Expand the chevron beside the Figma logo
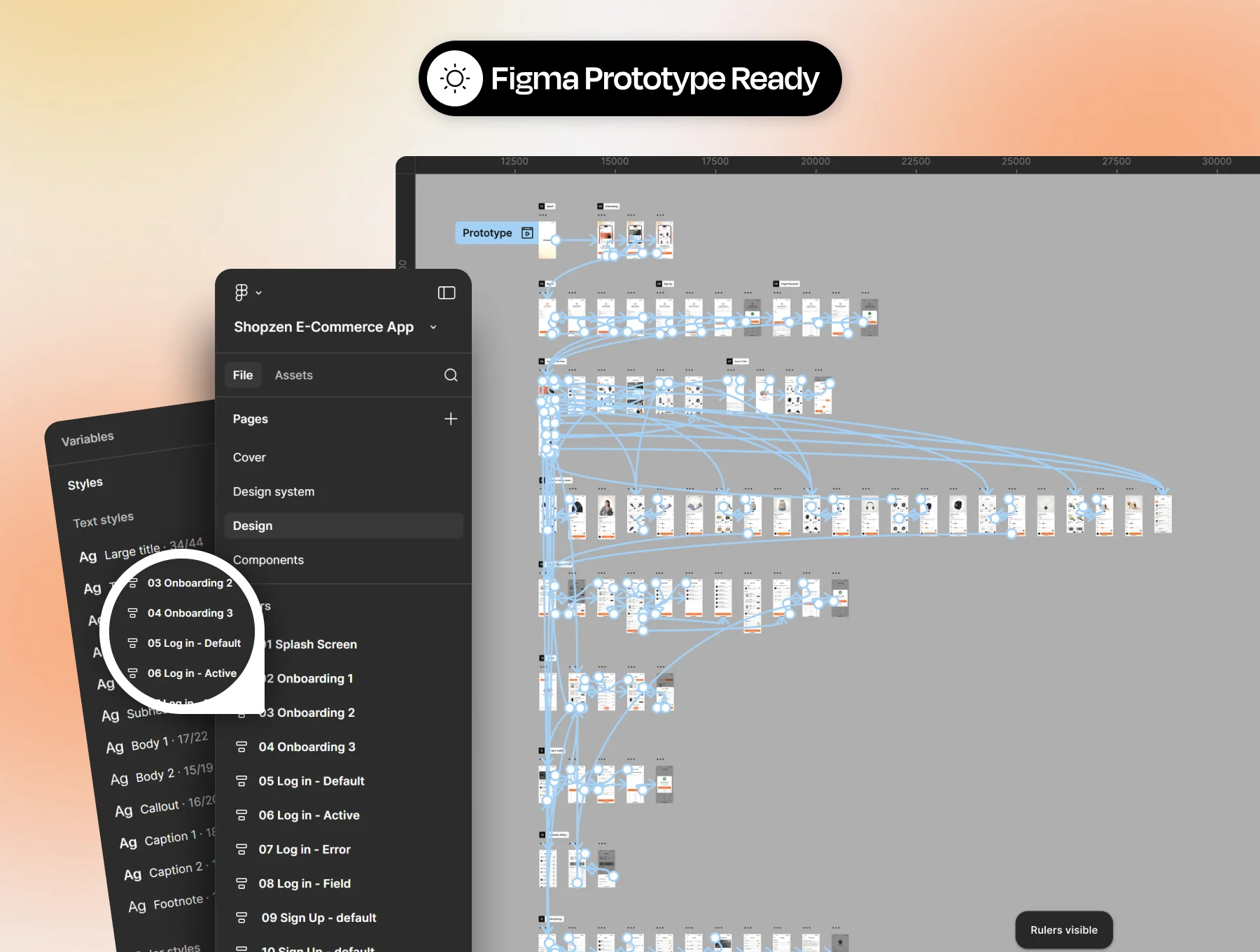This screenshot has width=1260, height=952. (259, 293)
